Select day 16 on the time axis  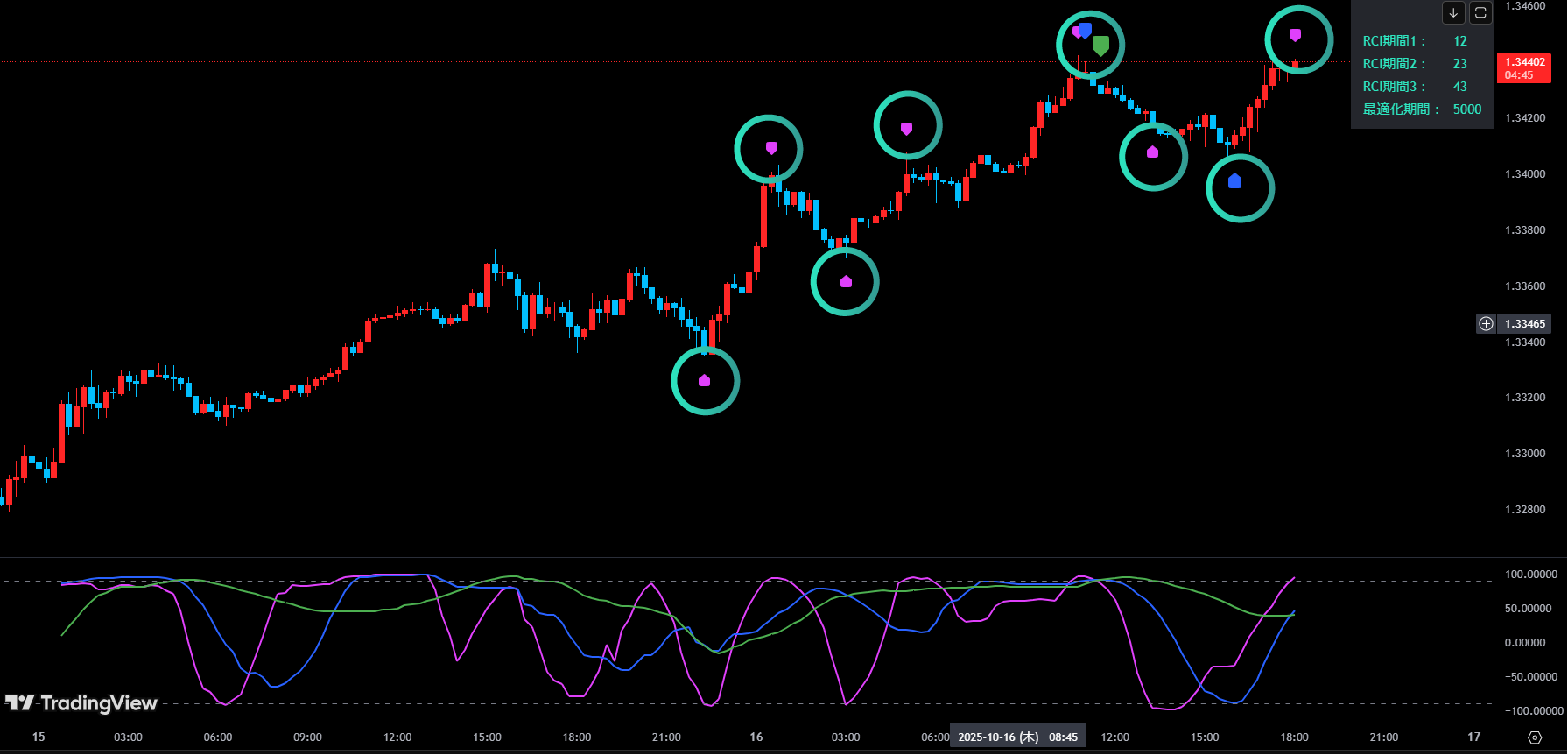[x=756, y=737]
